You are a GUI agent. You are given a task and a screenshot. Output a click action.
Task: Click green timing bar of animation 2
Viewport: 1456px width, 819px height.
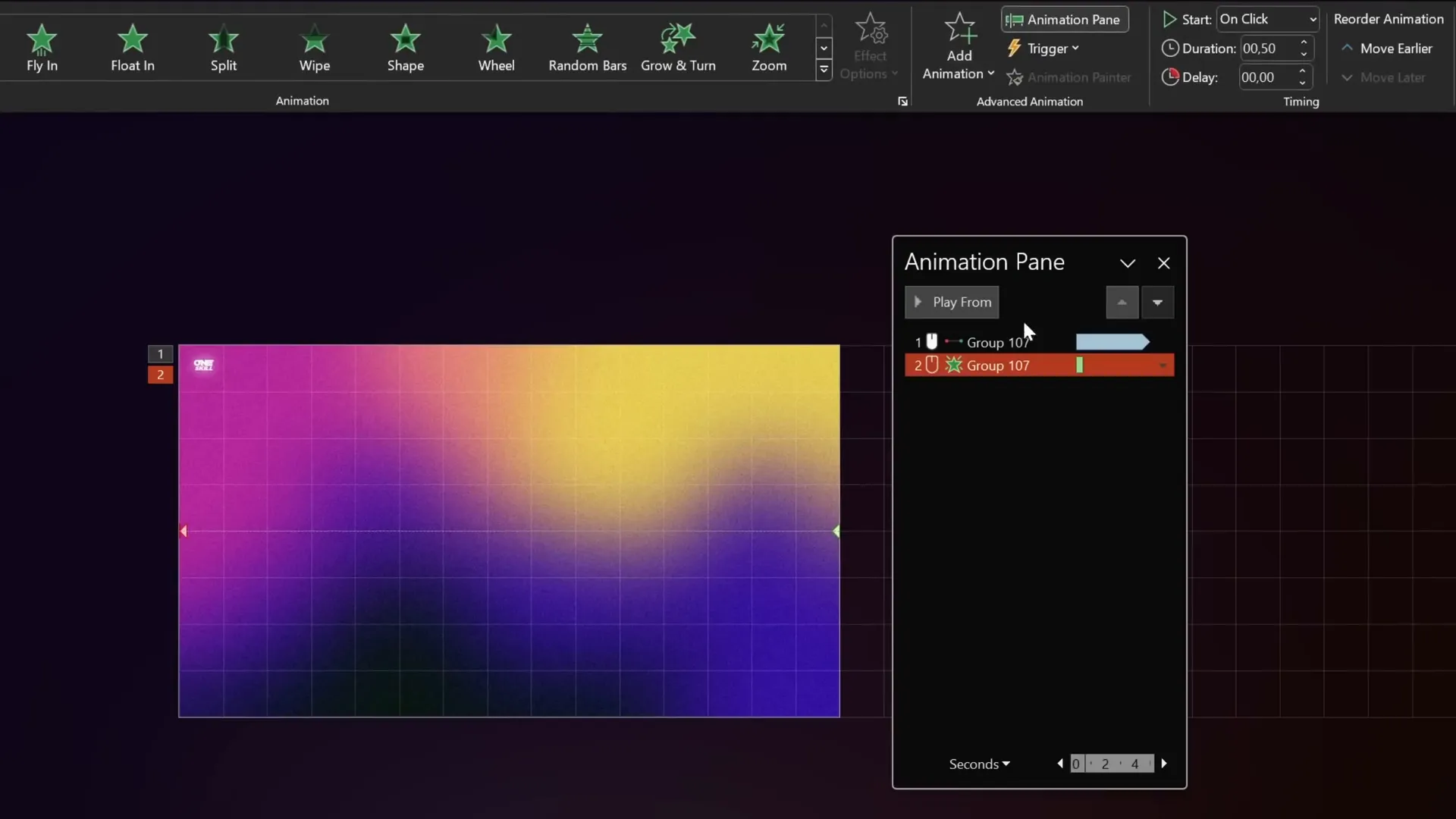point(1079,366)
